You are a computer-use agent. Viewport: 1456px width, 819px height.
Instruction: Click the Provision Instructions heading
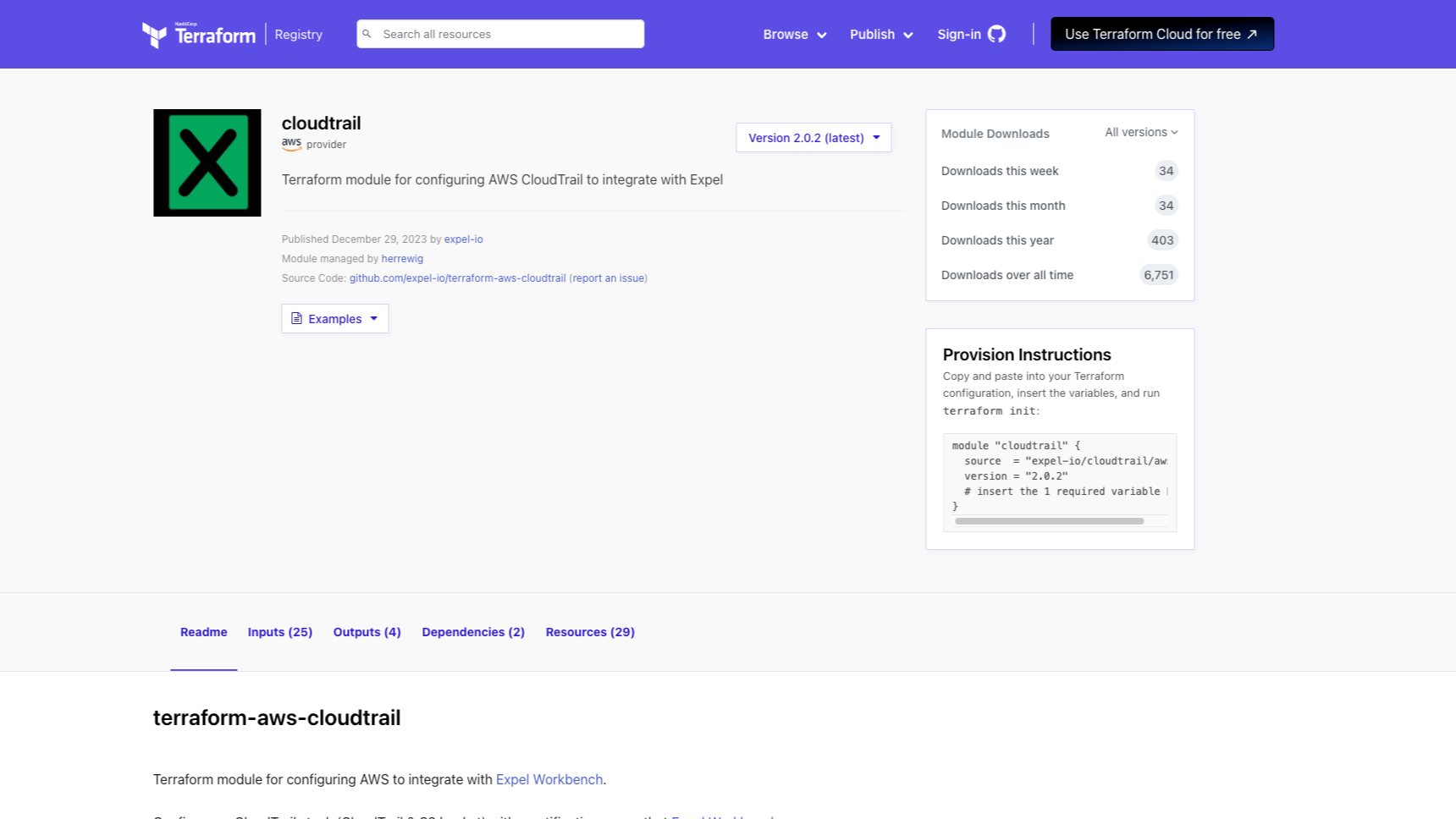click(1027, 355)
